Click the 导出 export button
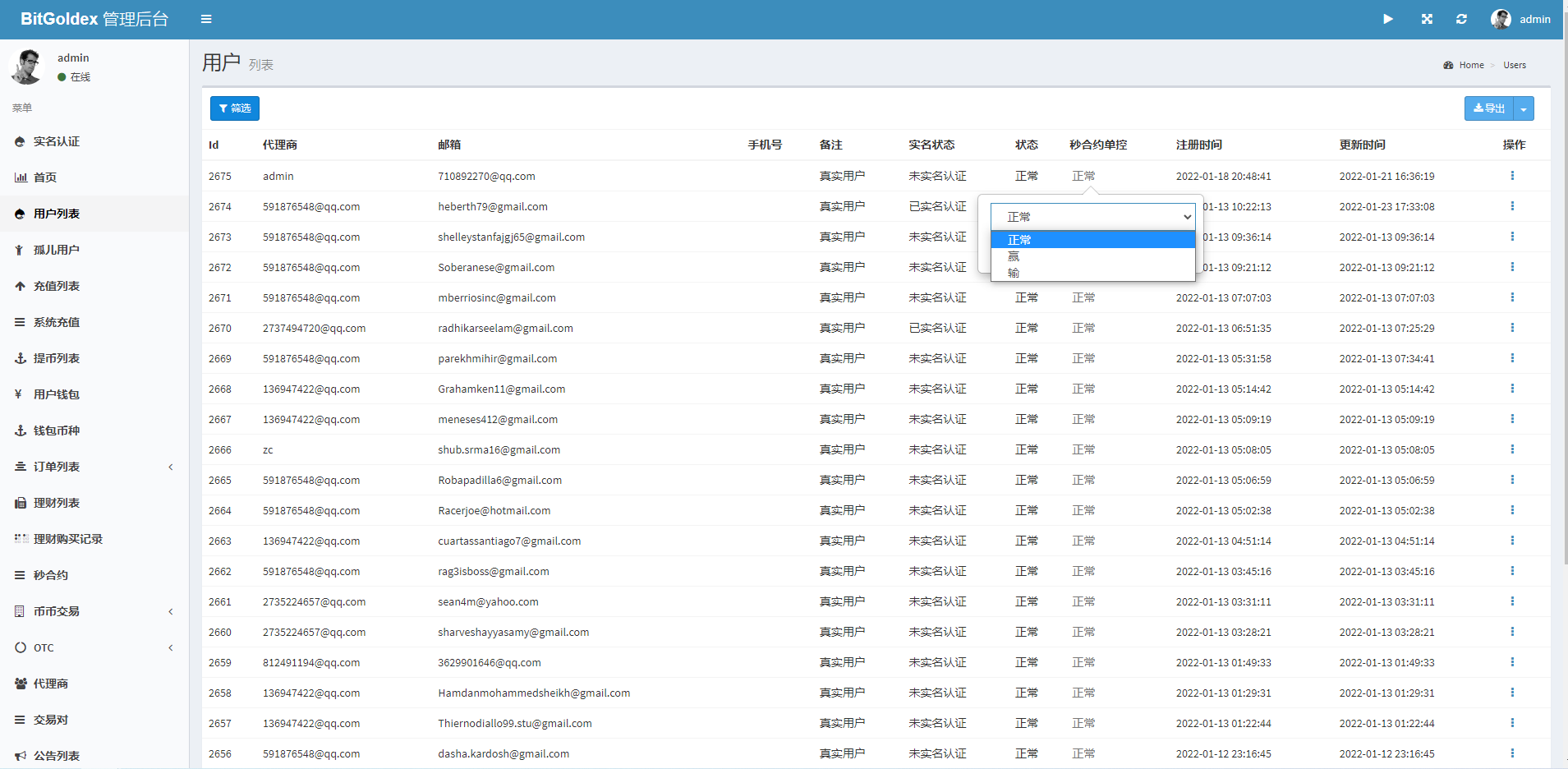Screen dimensions: 1568x769 click(1488, 108)
